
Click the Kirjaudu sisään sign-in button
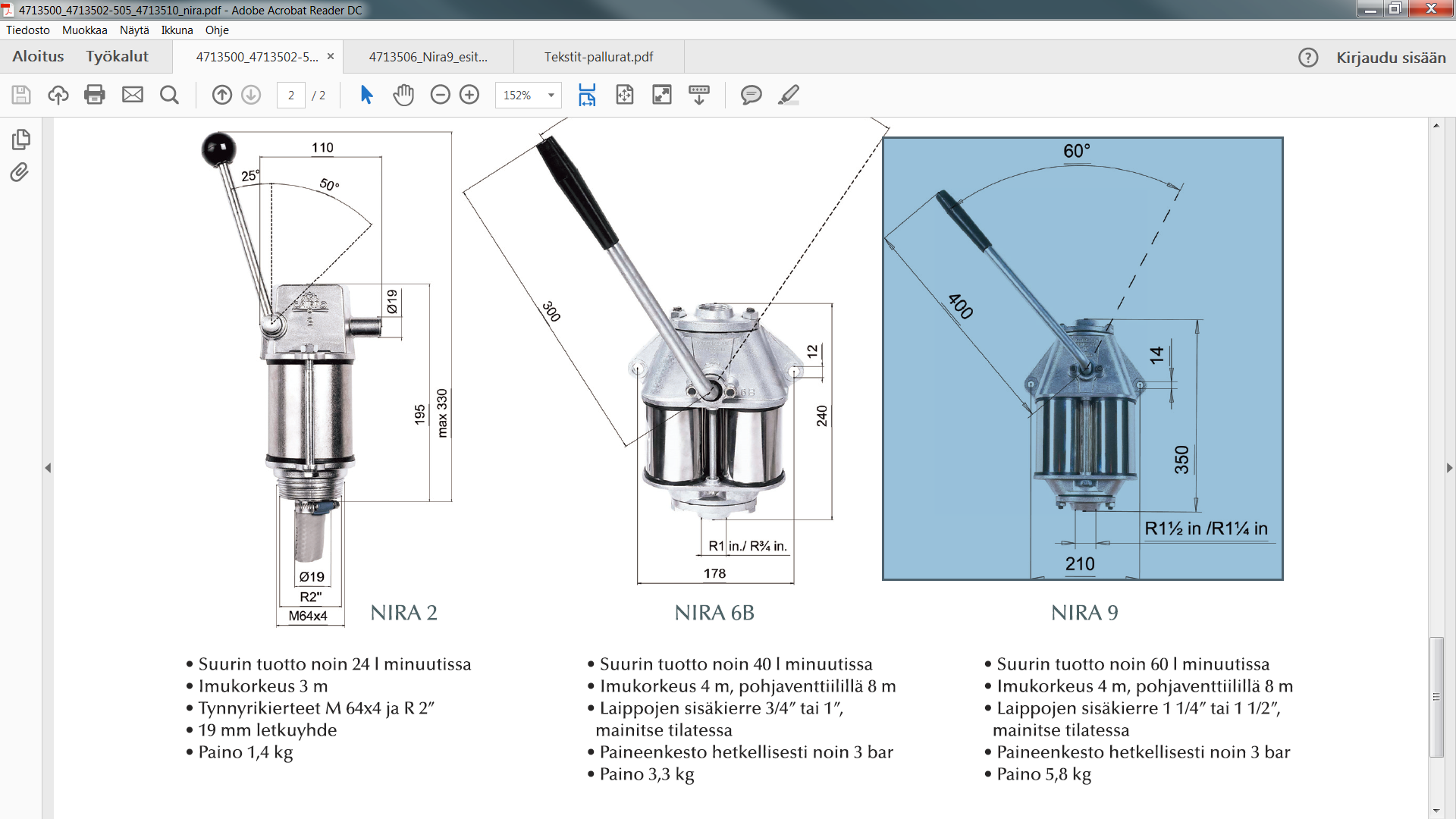coord(1390,58)
